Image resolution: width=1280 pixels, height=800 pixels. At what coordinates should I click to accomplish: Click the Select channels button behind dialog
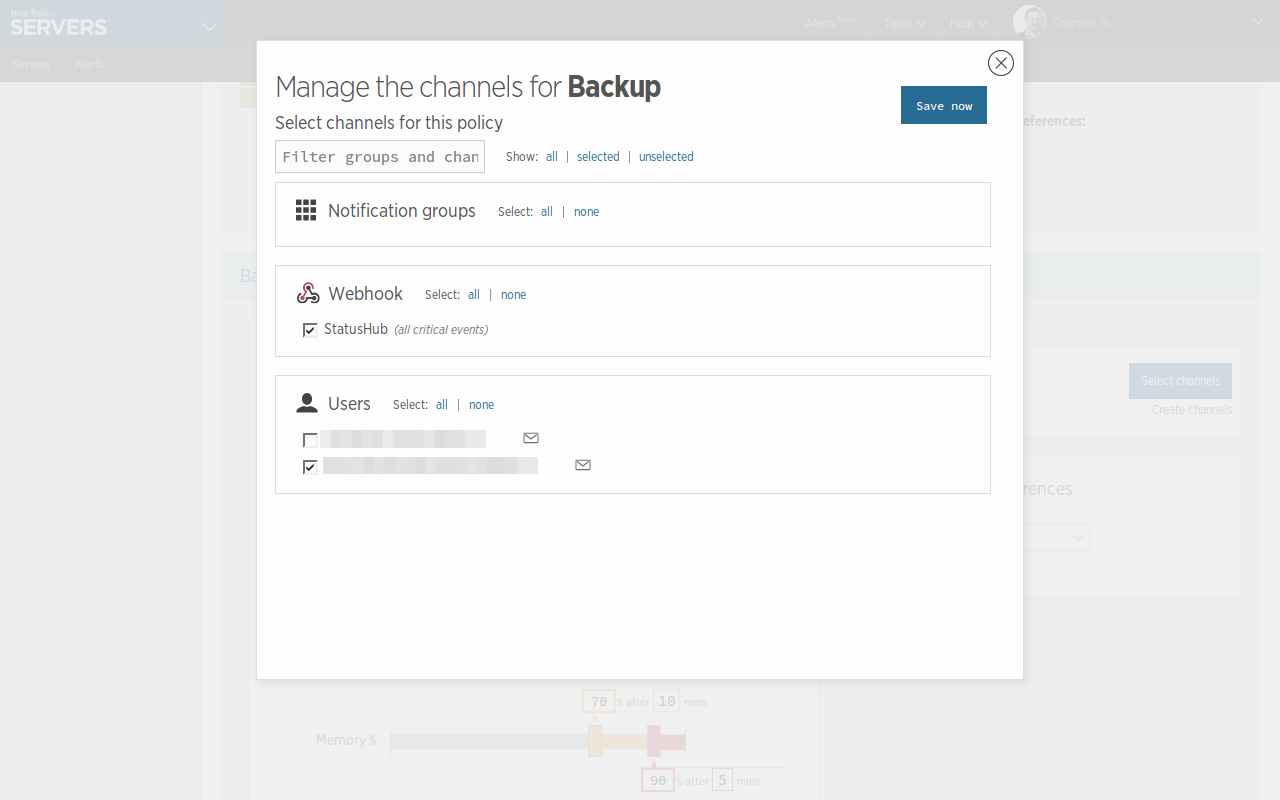[x=1180, y=381]
